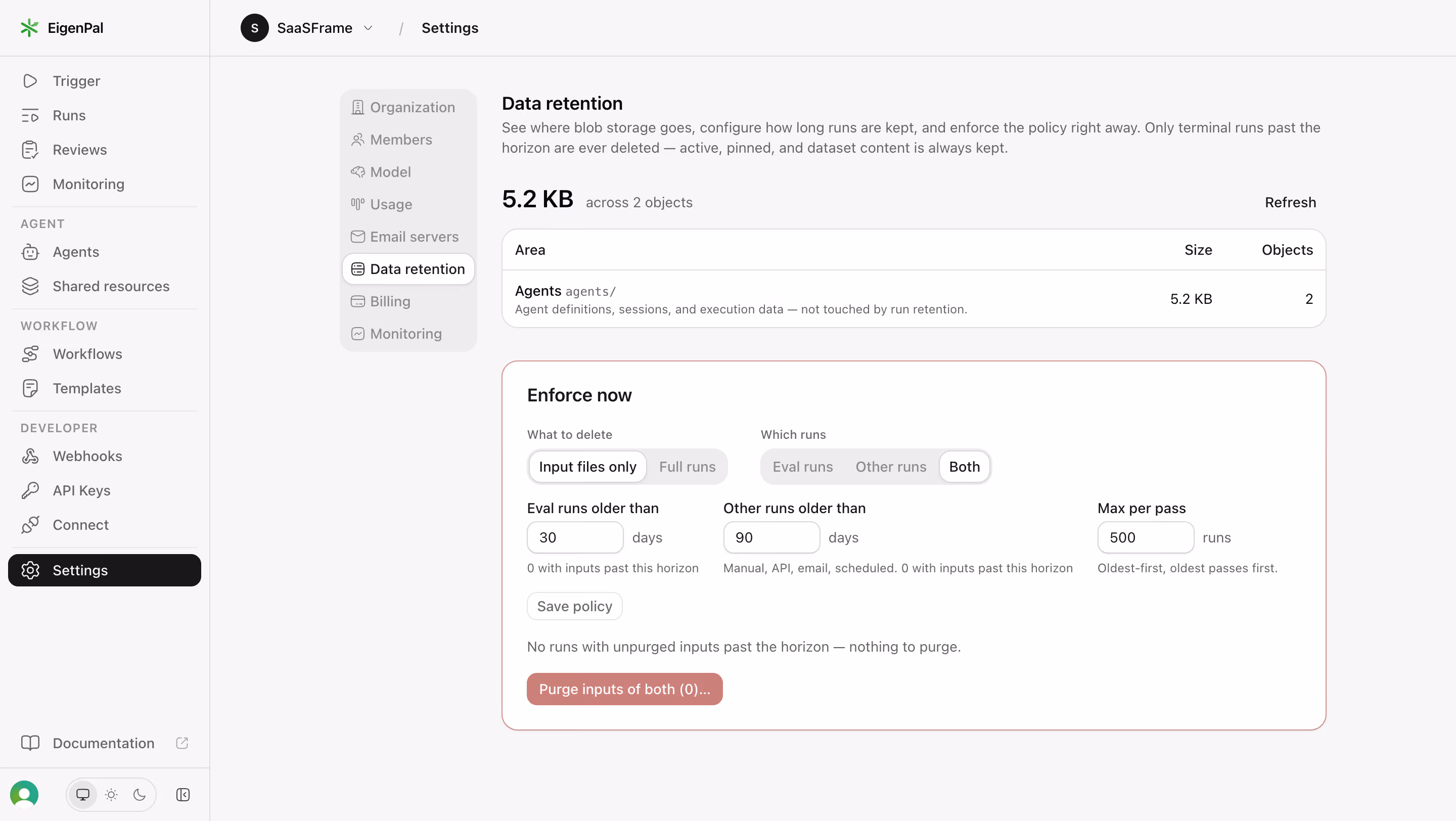Image resolution: width=1456 pixels, height=821 pixels.
Task: Open the Documentation external link
Action: point(105,743)
